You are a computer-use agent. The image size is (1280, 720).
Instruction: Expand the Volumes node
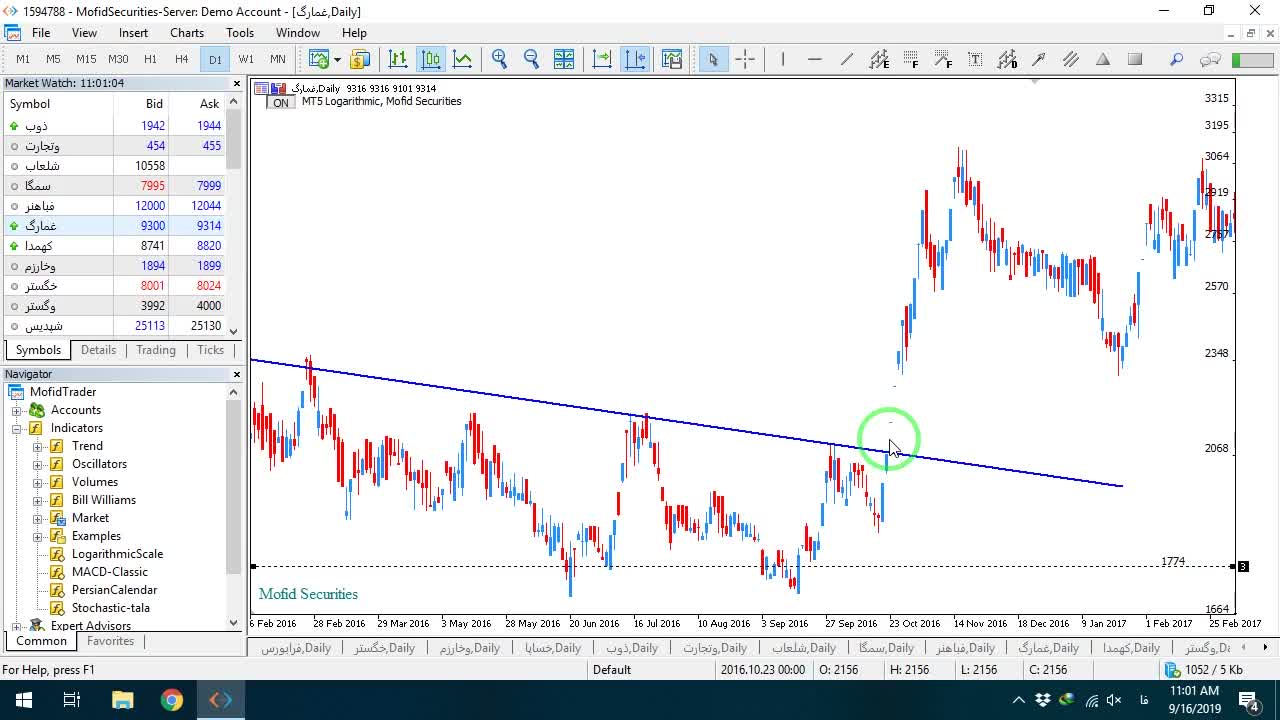(38, 482)
